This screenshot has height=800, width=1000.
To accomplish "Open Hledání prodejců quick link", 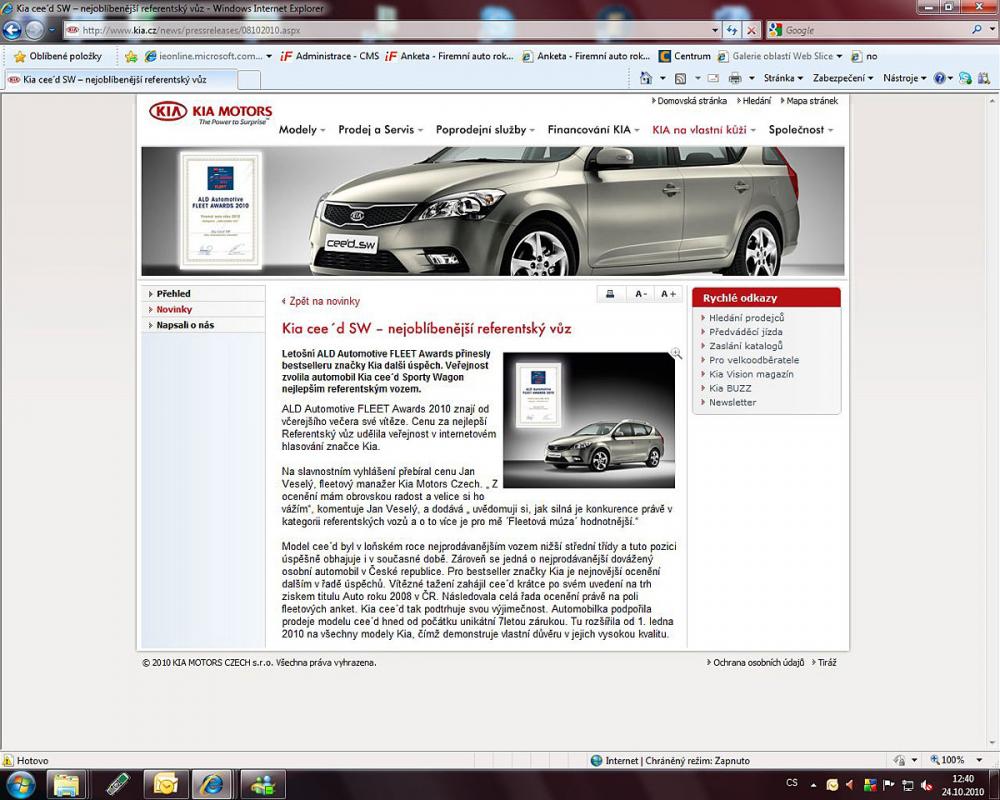I will (746, 318).
